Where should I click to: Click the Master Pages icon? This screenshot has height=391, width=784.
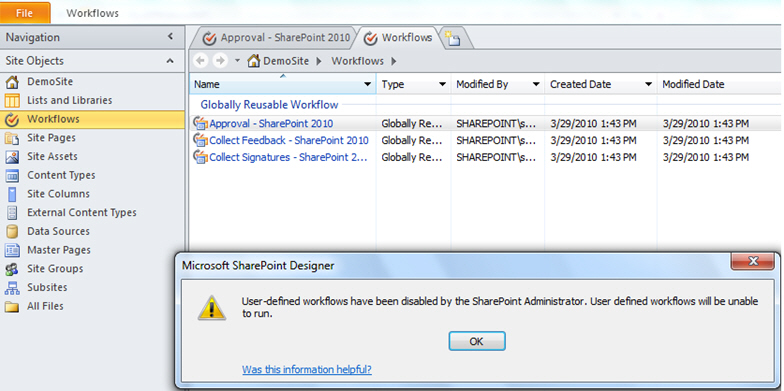pos(12,250)
